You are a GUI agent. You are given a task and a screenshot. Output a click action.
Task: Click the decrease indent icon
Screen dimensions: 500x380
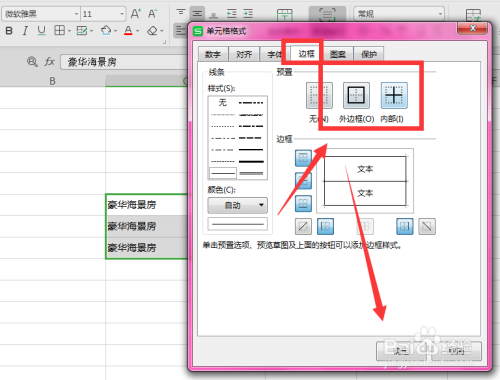[x=231, y=14]
